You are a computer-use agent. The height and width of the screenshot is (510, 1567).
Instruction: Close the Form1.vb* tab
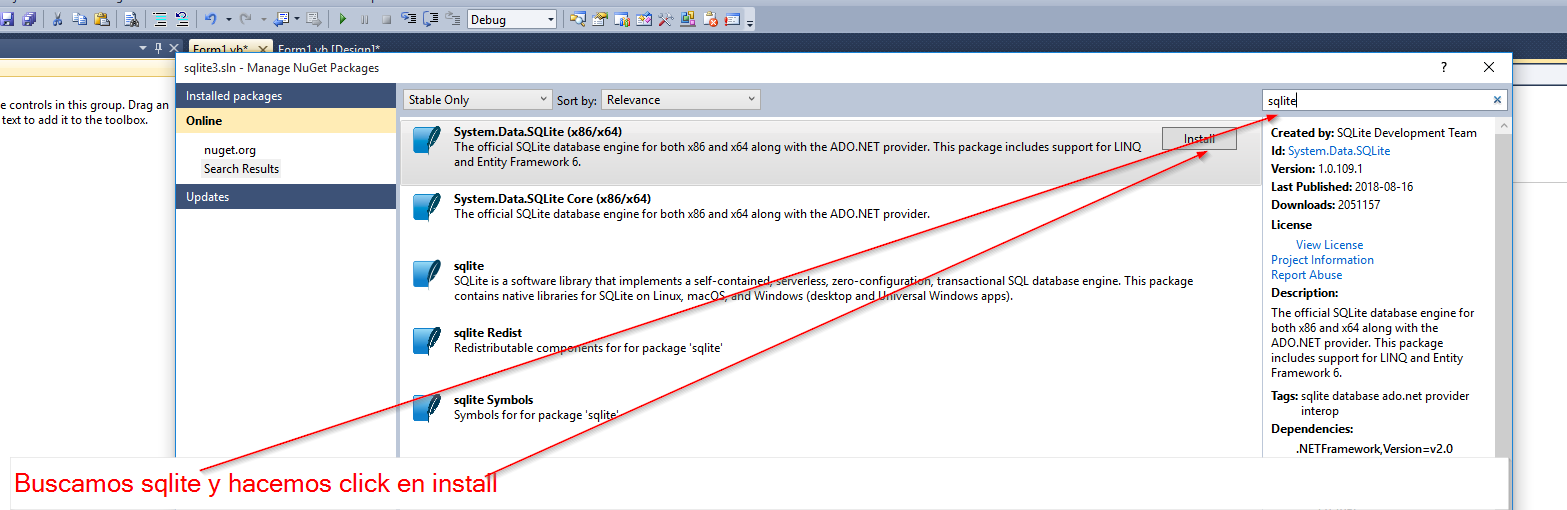tap(263, 49)
